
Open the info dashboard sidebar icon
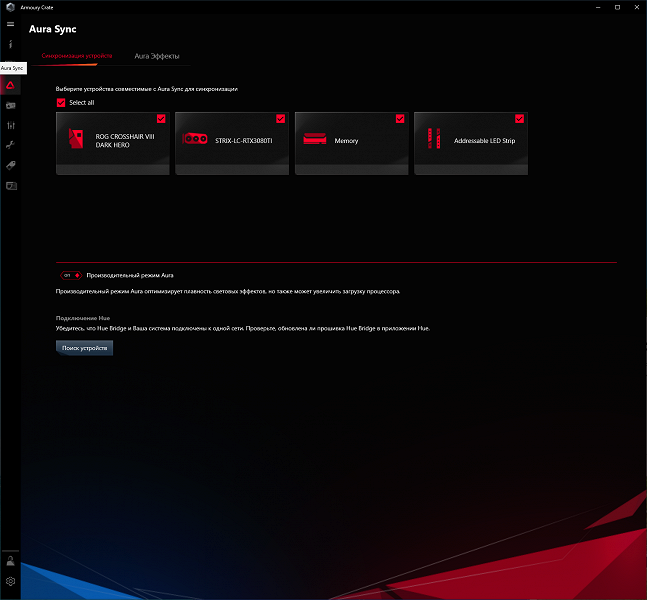click(10, 44)
